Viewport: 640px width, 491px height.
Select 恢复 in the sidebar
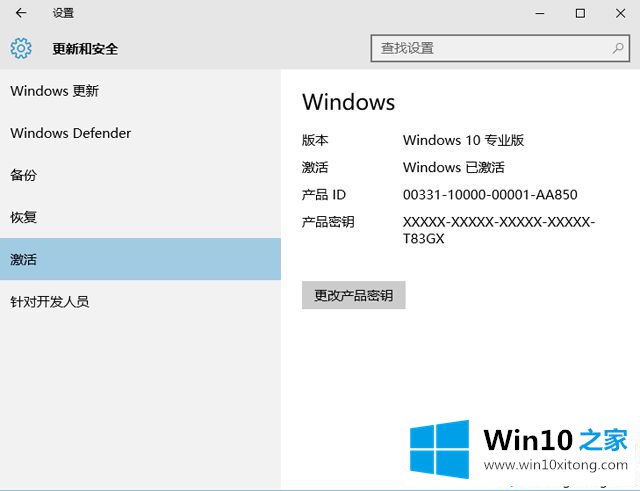pos(140,217)
